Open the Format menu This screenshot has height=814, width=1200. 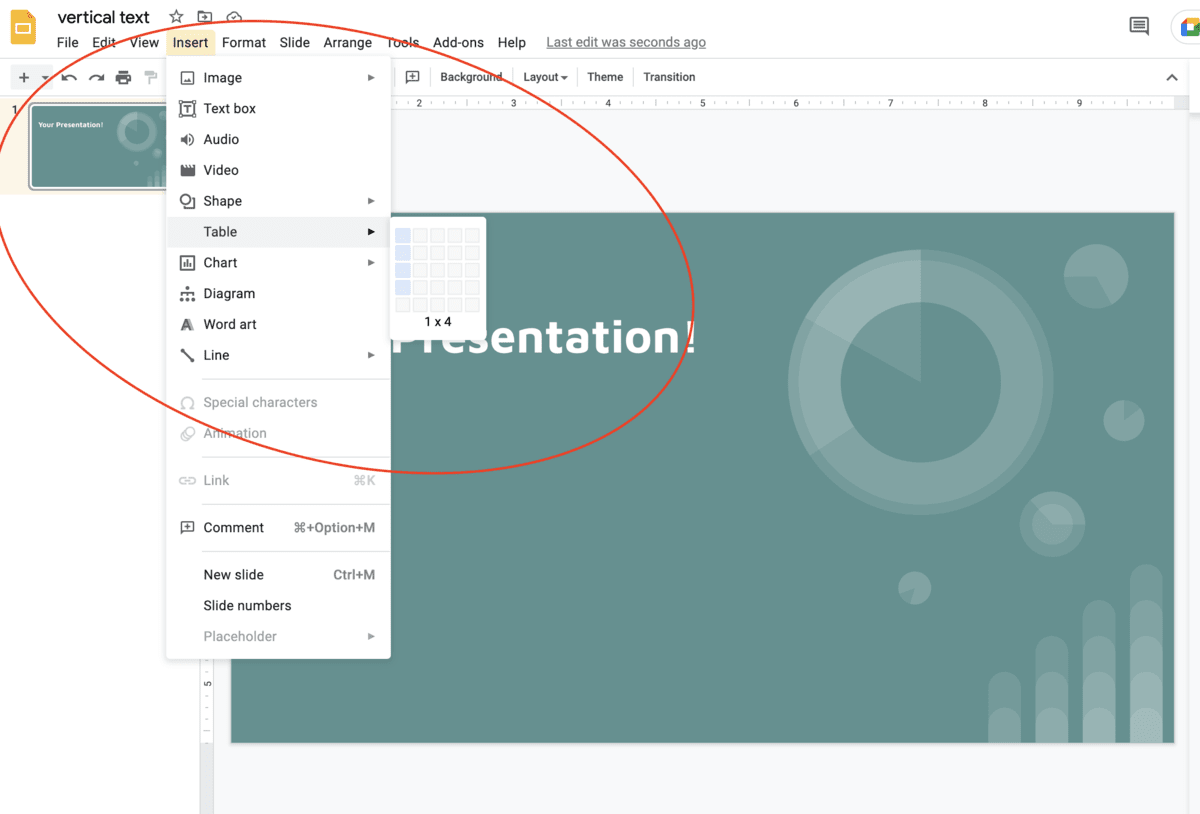(x=244, y=43)
